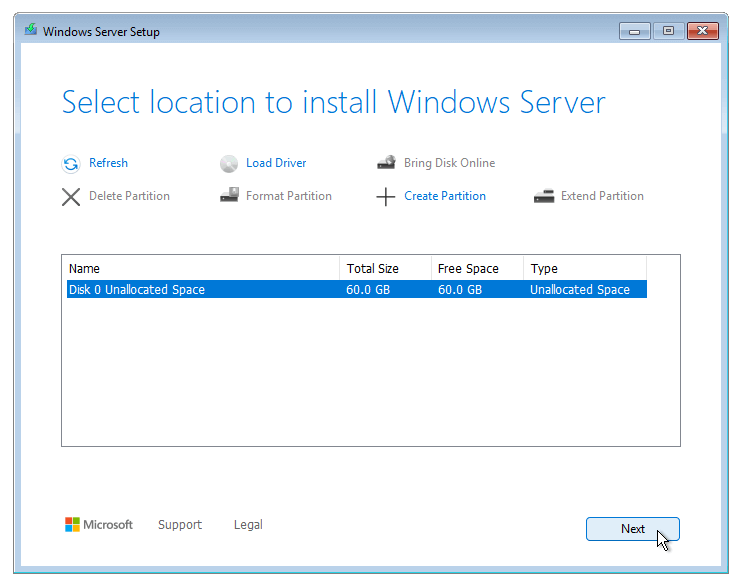Click the Next button
738x582 pixels.
click(633, 529)
